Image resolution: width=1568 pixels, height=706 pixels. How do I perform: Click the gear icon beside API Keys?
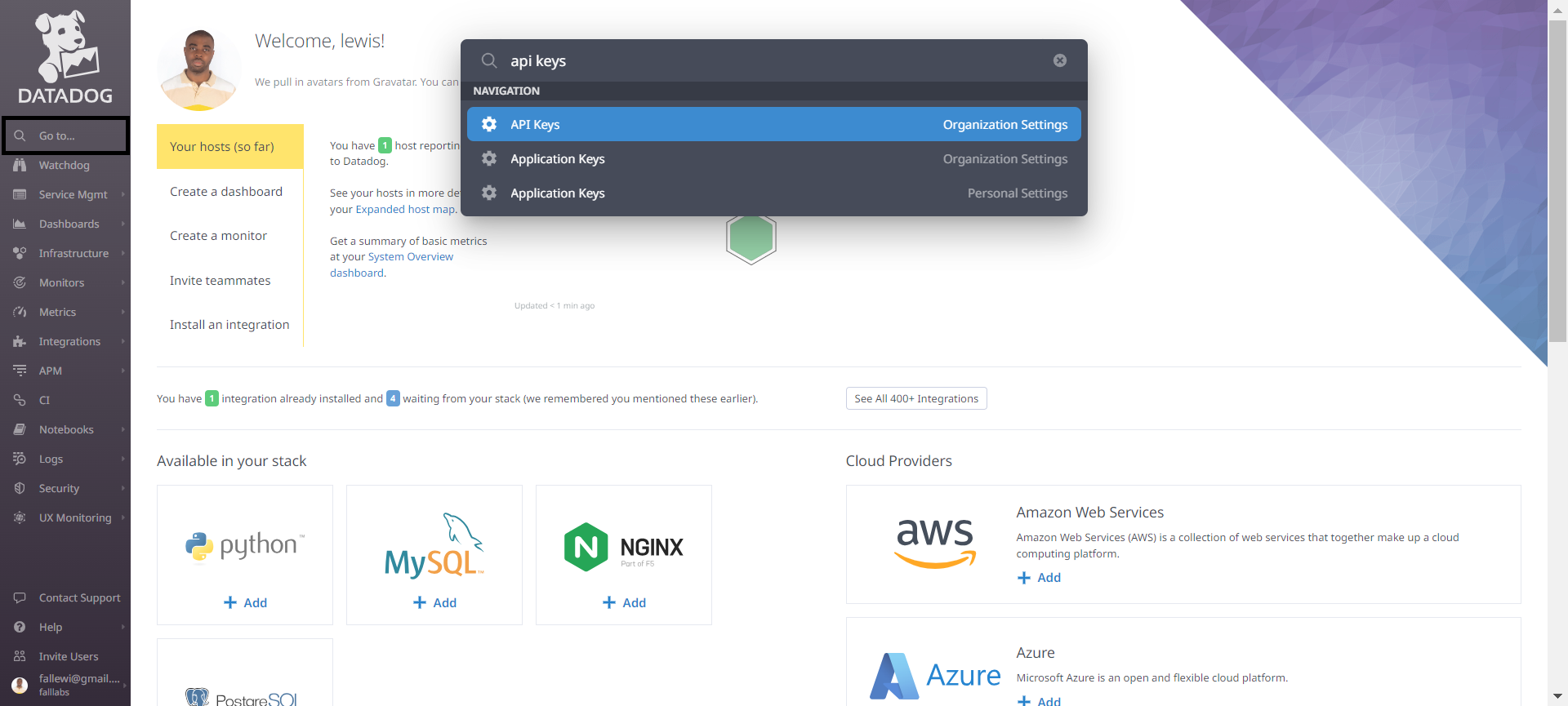pyautogui.click(x=489, y=124)
